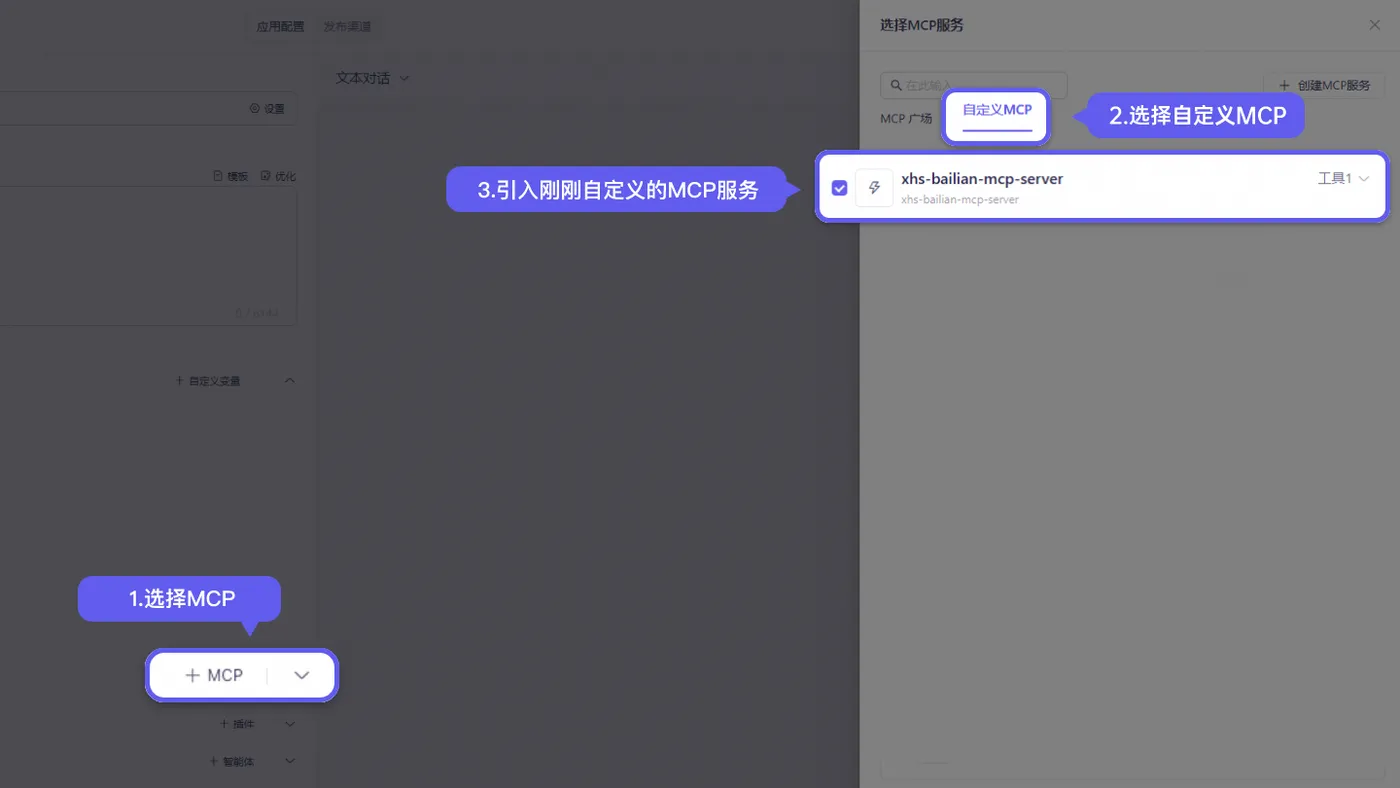
Task: Click + 智能体 to add an agent
Action: pyautogui.click(x=232, y=761)
